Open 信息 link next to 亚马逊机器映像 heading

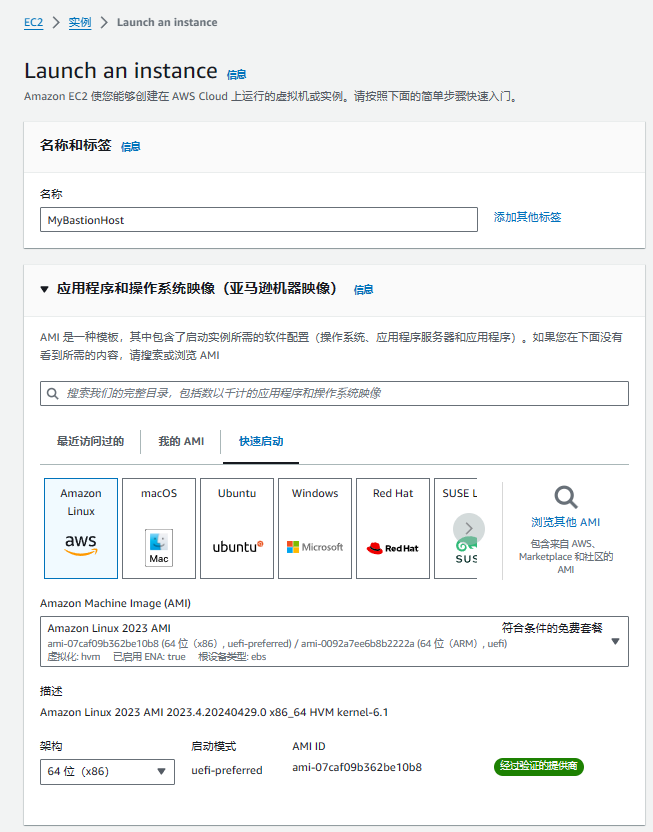click(363, 290)
